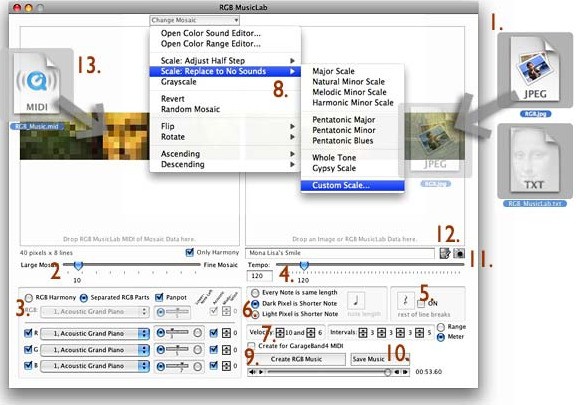The image size is (580, 405).
Task: Click the rest symbol icon for line breaks
Action: click(x=406, y=300)
